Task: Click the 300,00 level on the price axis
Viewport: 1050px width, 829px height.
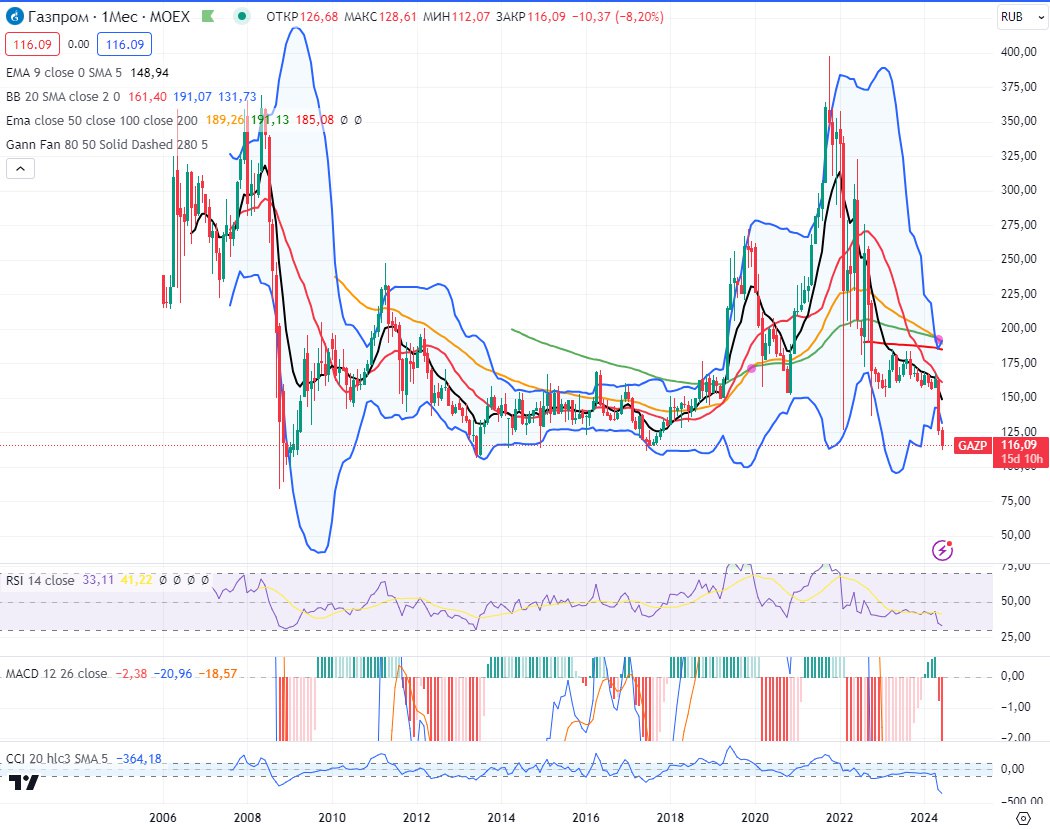Action: click(1019, 190)
